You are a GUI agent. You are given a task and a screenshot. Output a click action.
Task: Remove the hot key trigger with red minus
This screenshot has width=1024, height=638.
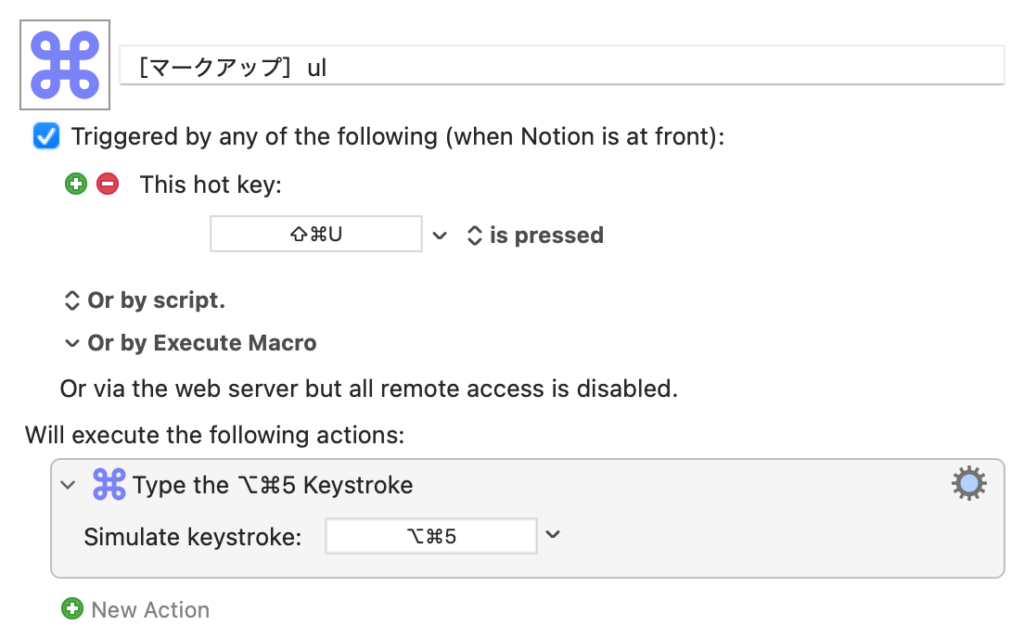[107, 184]
